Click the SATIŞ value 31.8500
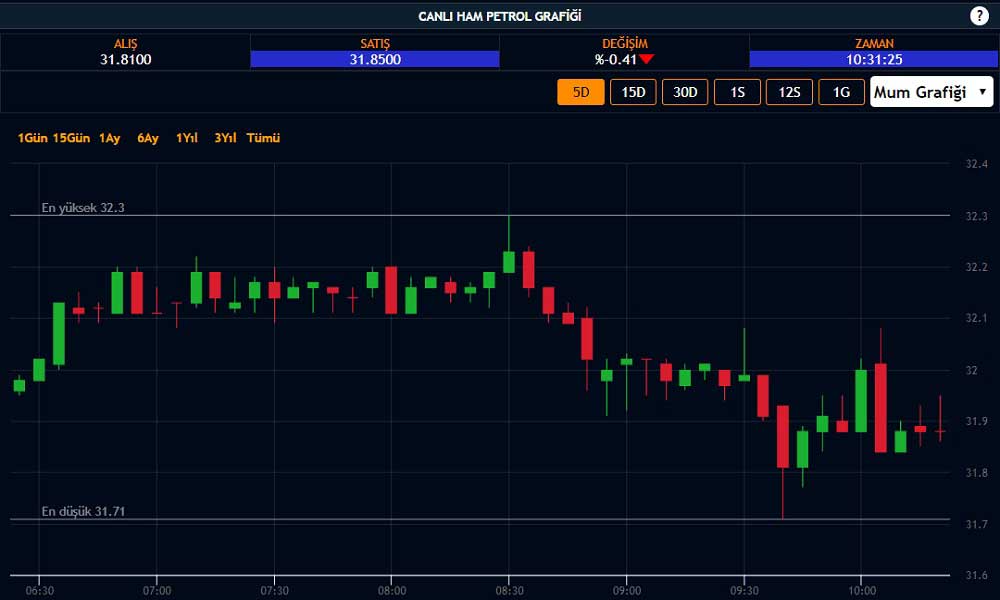 [375, 59]
